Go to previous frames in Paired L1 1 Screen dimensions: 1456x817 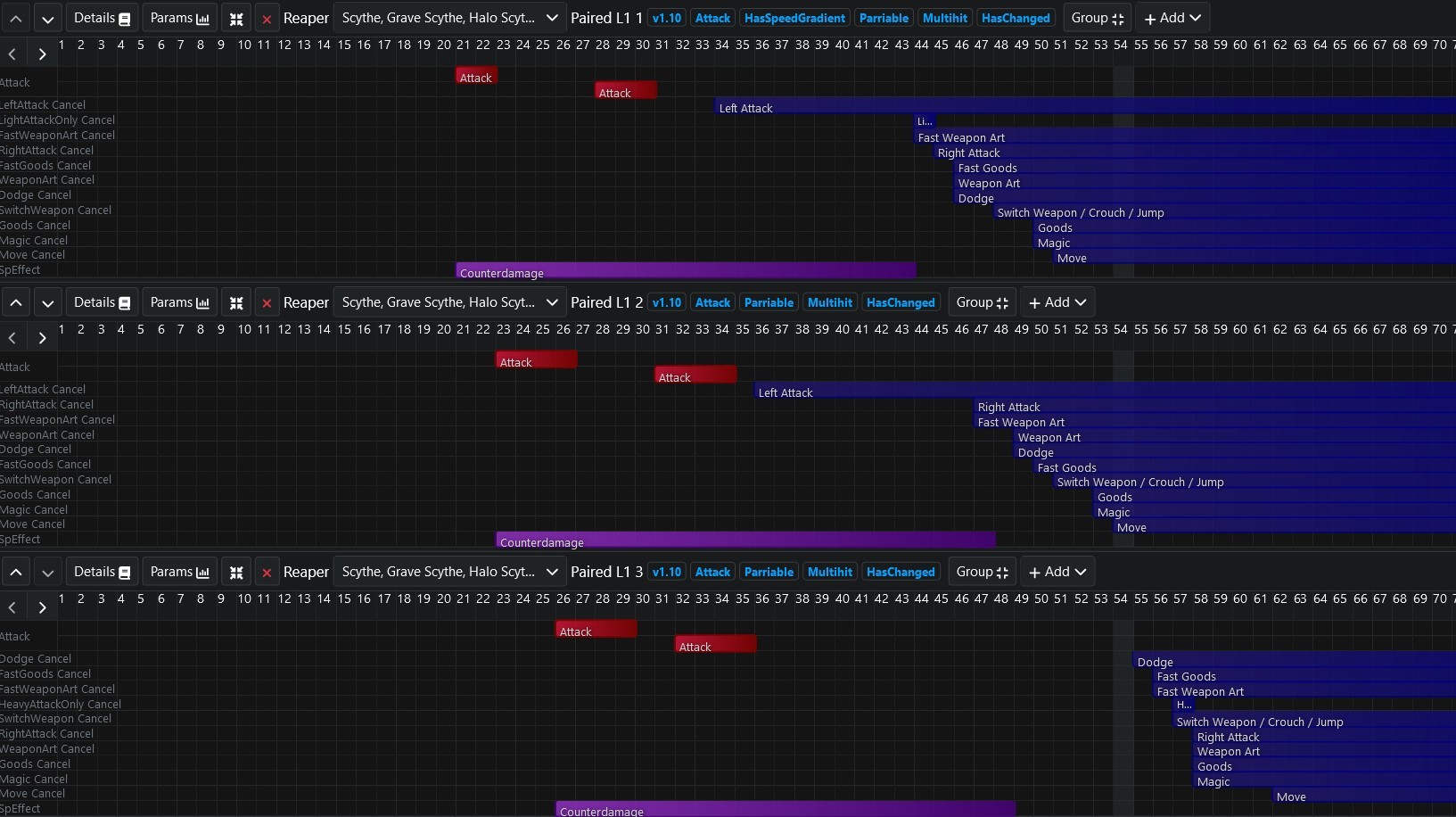point(12,54)
